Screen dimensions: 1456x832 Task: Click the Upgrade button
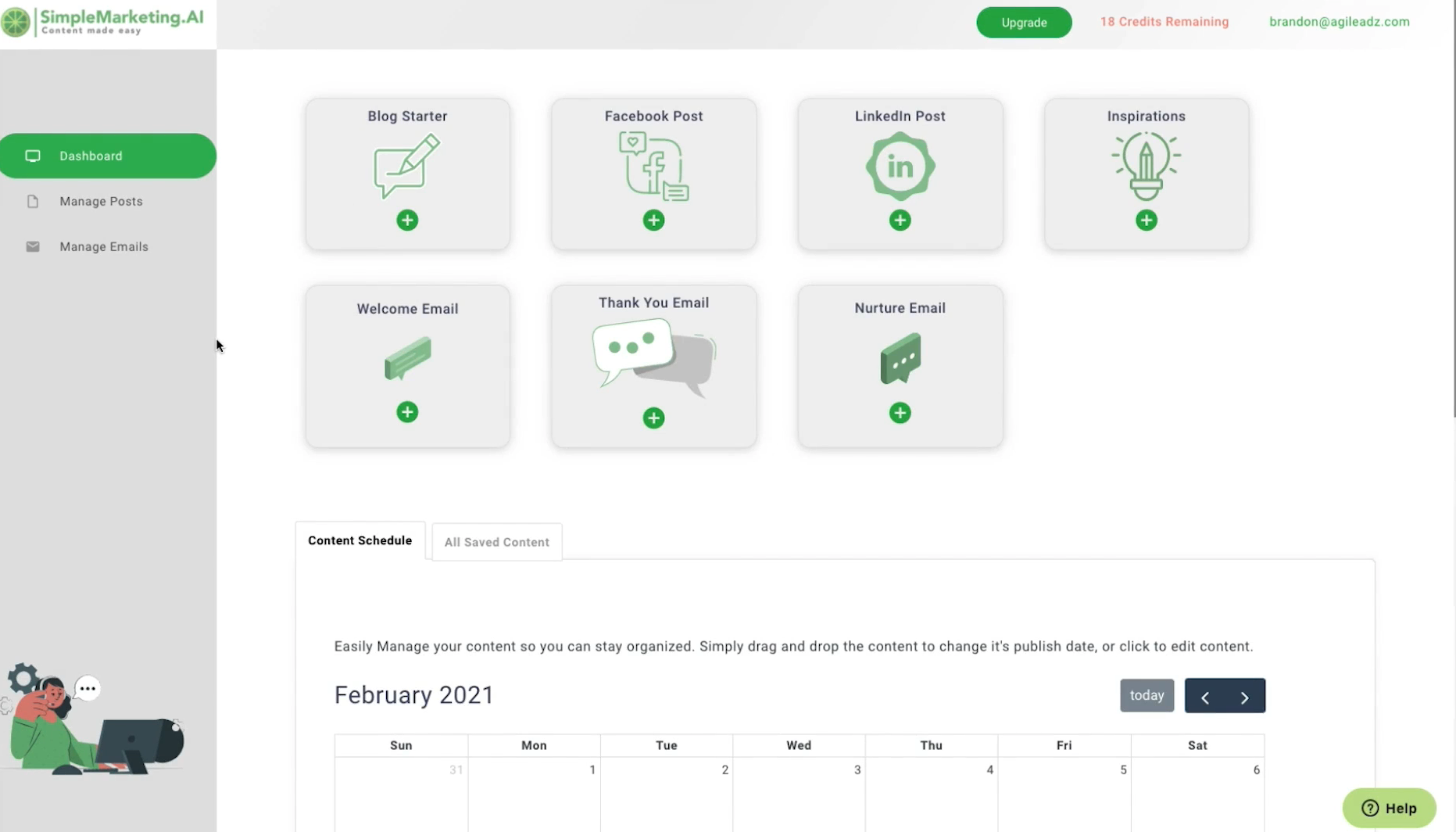tap(1024, 22)
